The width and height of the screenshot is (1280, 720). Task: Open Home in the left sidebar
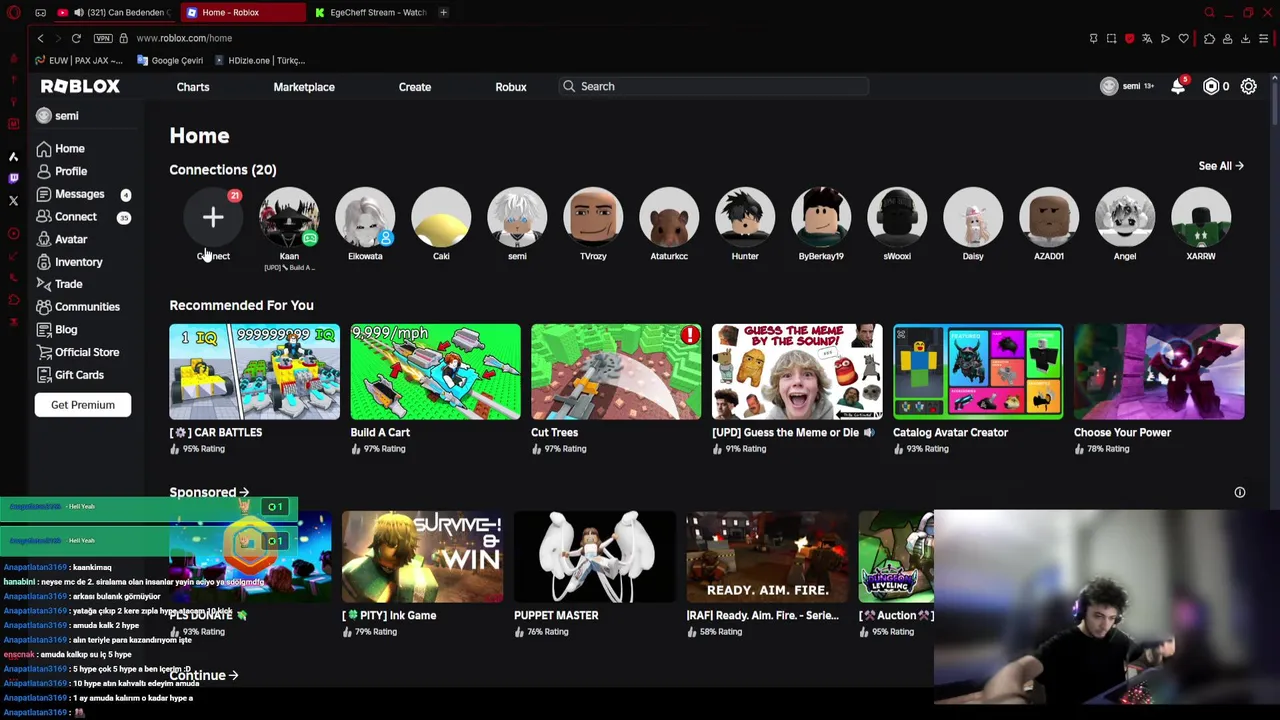click(70, 149)
